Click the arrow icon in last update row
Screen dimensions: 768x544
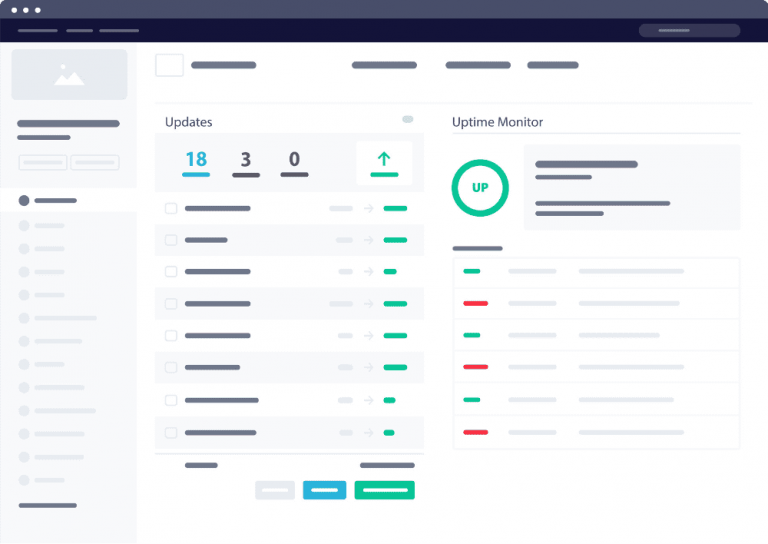coord(369,433)
